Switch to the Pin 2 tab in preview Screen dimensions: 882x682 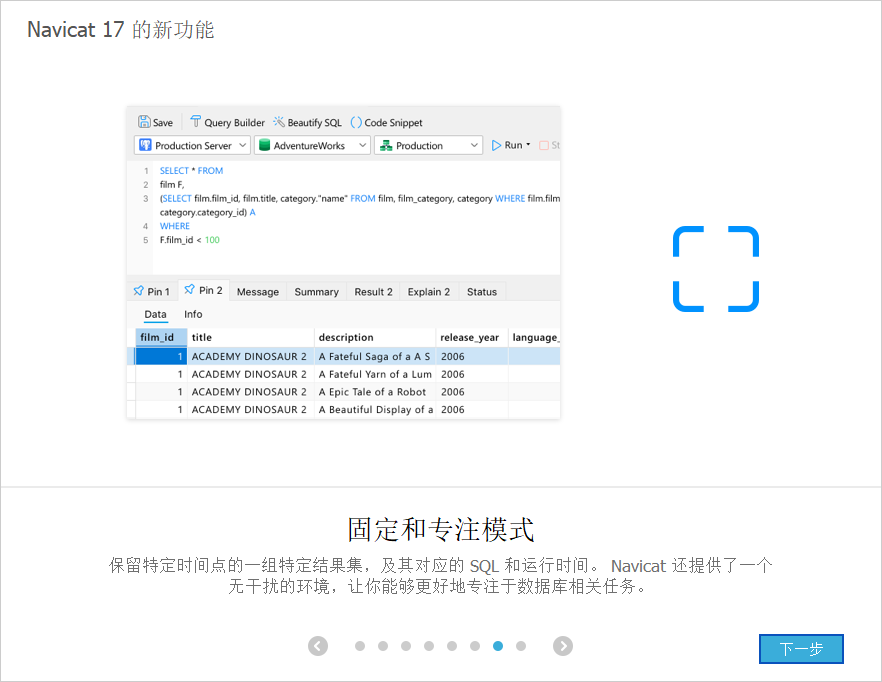click(x=204, y=290)
